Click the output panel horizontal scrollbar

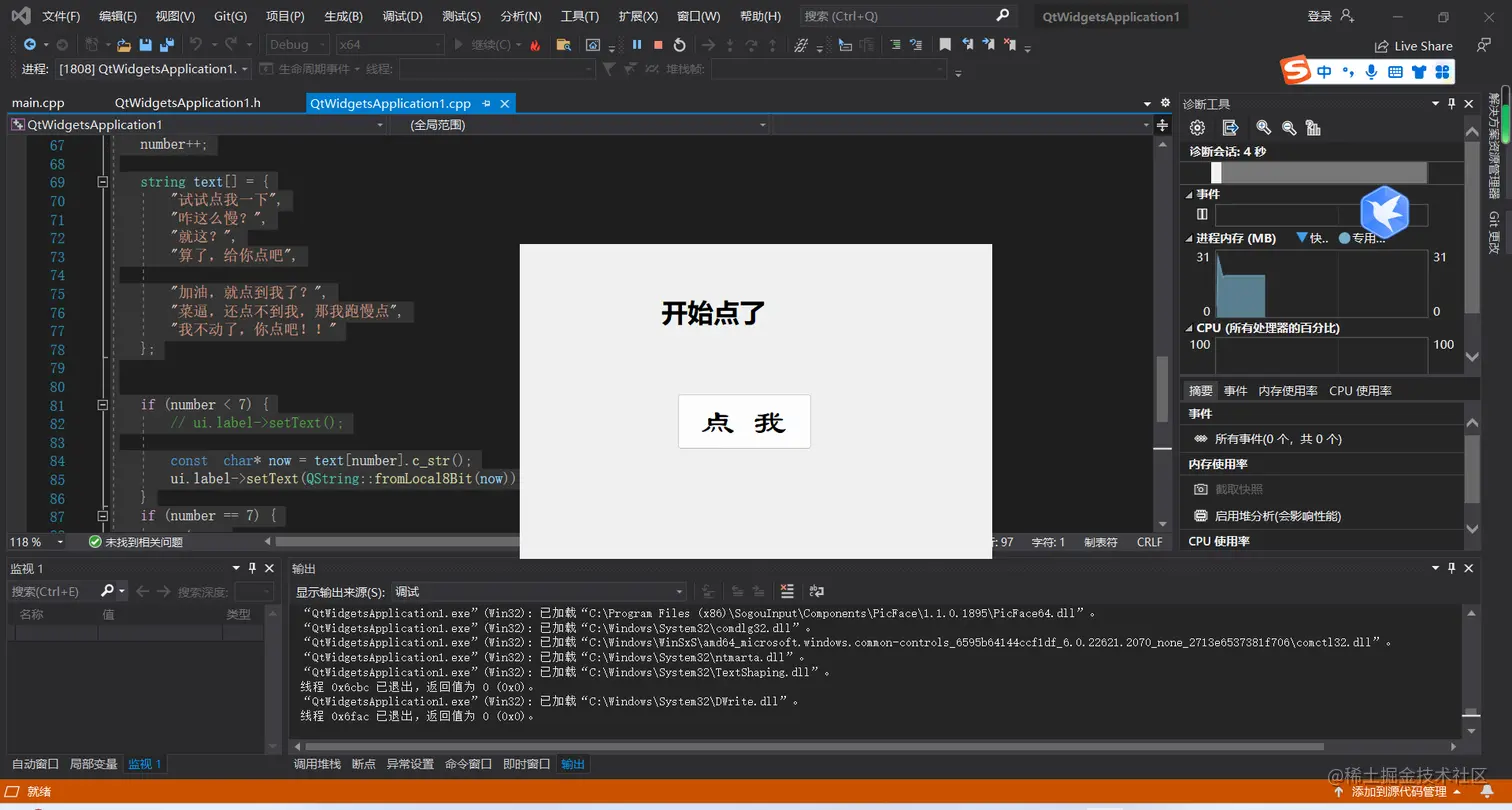click(814, 746)
